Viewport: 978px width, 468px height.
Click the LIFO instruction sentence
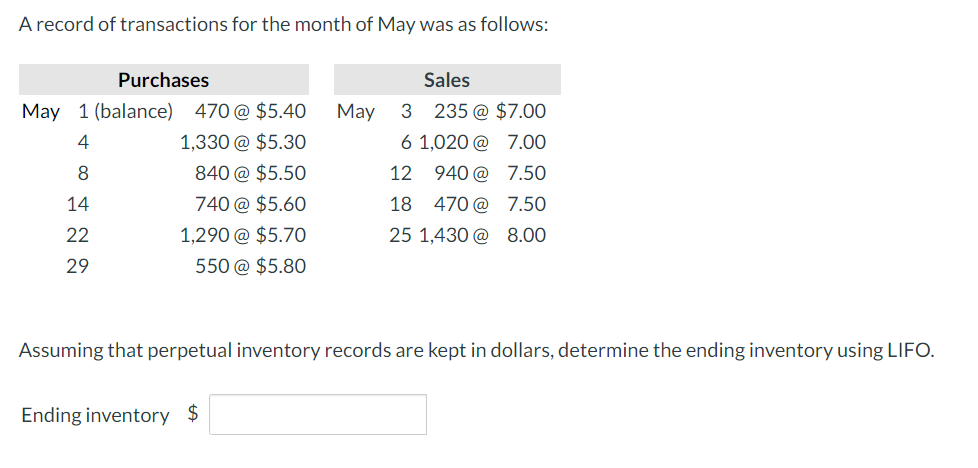click(x=477, y=350)
